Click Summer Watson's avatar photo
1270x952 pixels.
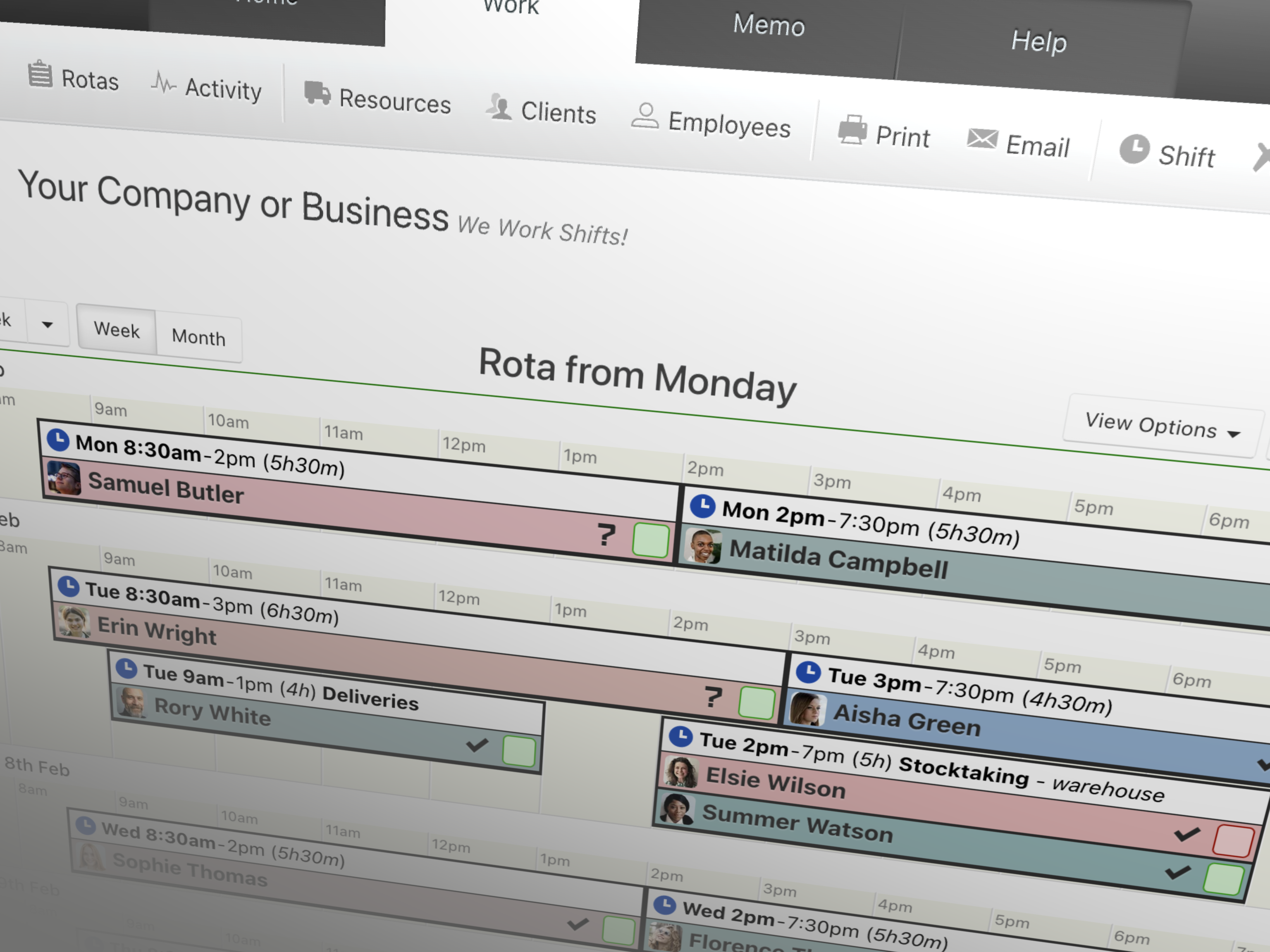click(x=676, y=809)
